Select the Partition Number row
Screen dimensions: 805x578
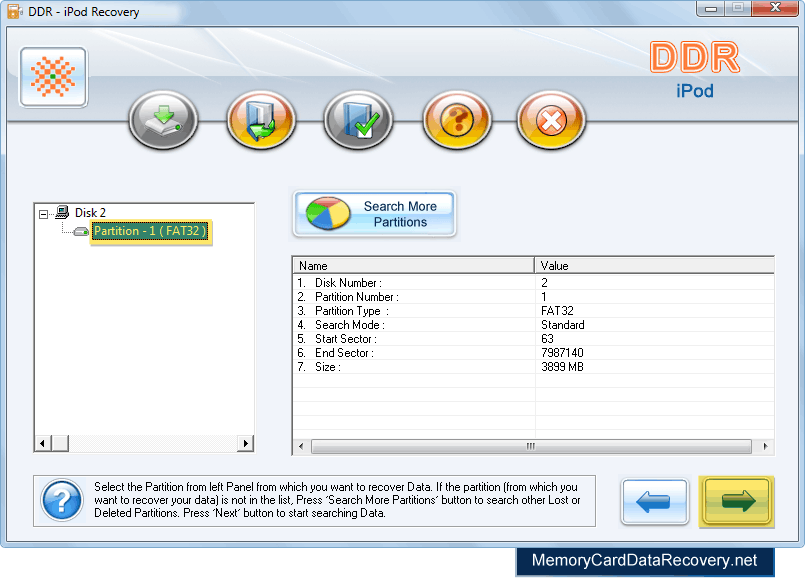533,297
